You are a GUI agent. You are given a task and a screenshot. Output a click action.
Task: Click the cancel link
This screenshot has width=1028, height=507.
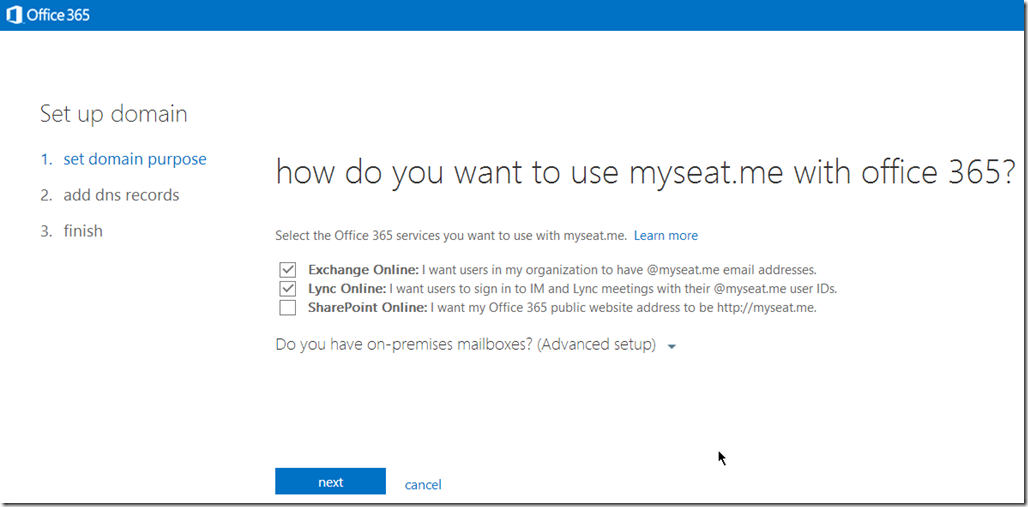pyautogui.click(x=423, y=485)
